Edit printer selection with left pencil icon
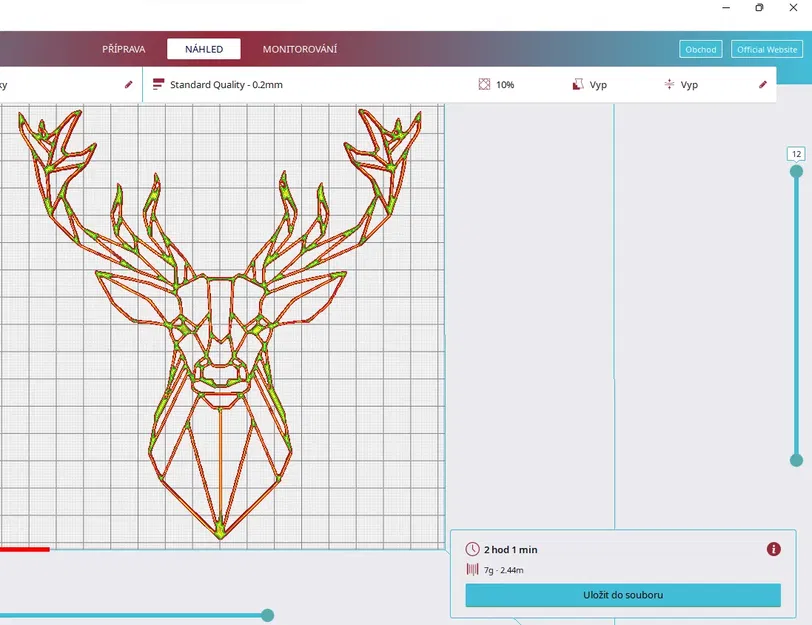 click(128, 84)
